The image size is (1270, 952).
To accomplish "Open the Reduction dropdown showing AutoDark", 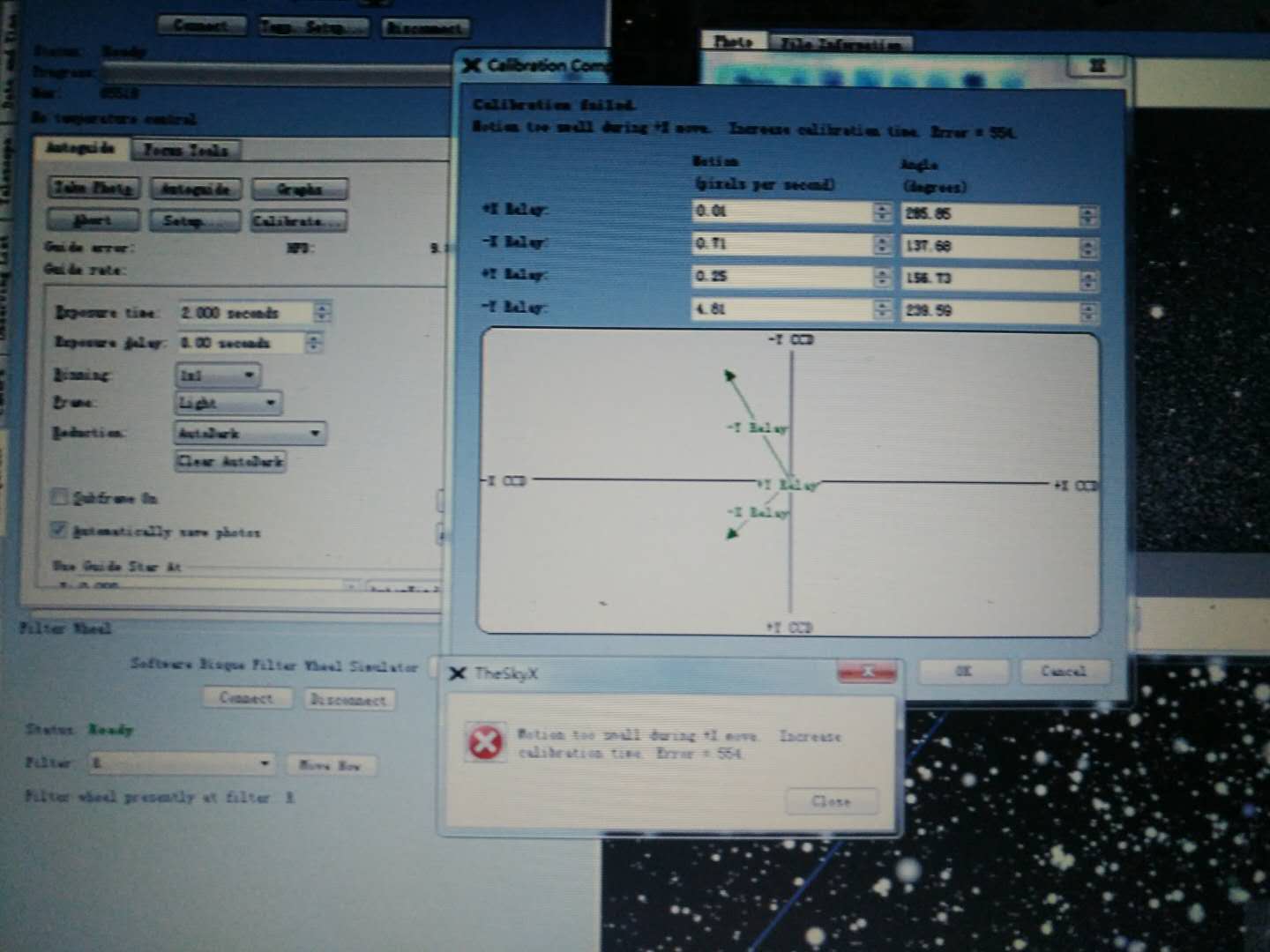I will tap(250, 434).
